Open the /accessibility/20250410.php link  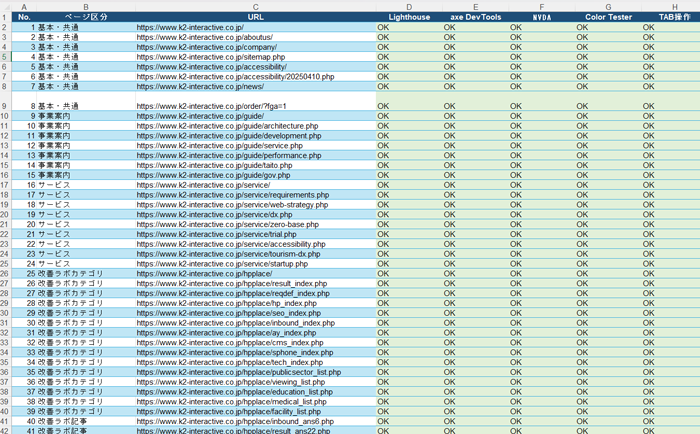pos(235,76)
